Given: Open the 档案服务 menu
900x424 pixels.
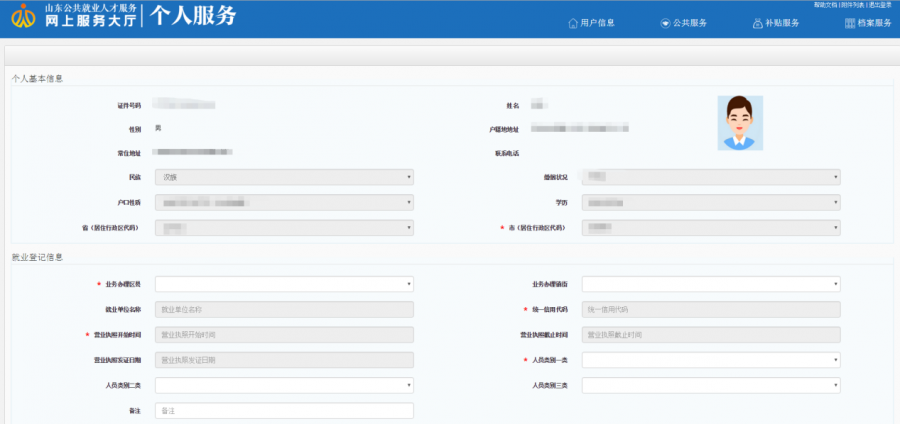Looking at the screenshot, I should (868, 24).
